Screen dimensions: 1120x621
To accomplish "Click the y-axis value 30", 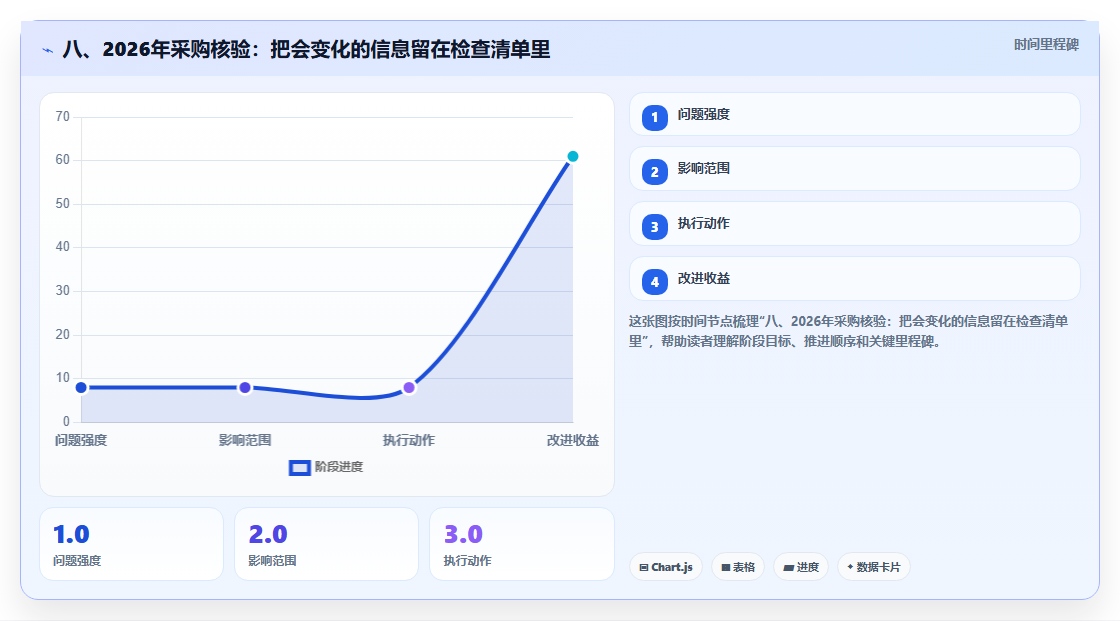I will point(63,291).
